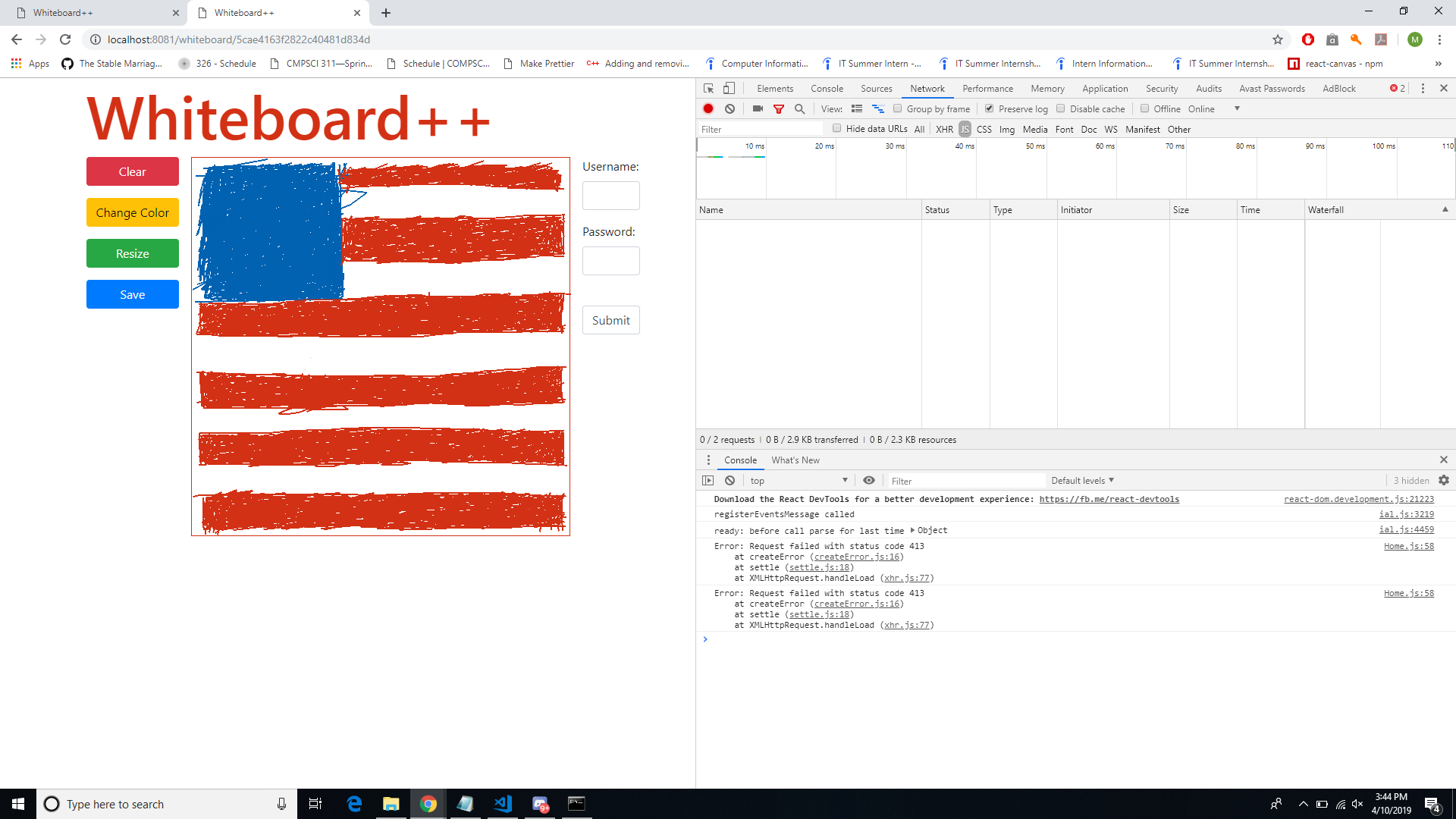The width and height of the screenshot is (1456, 819).
Task: Click the clear network log icon
Action: point(729,108)
